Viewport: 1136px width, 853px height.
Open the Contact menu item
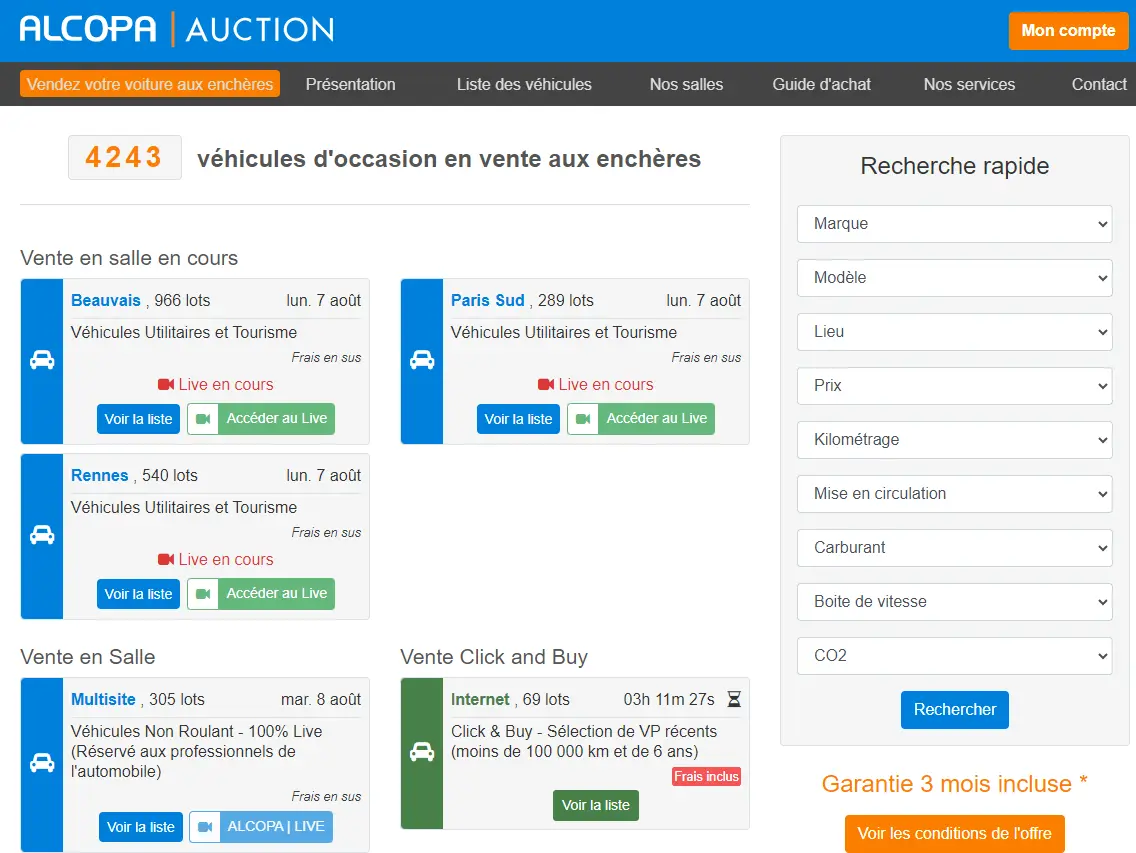(x=1099, y=85)
